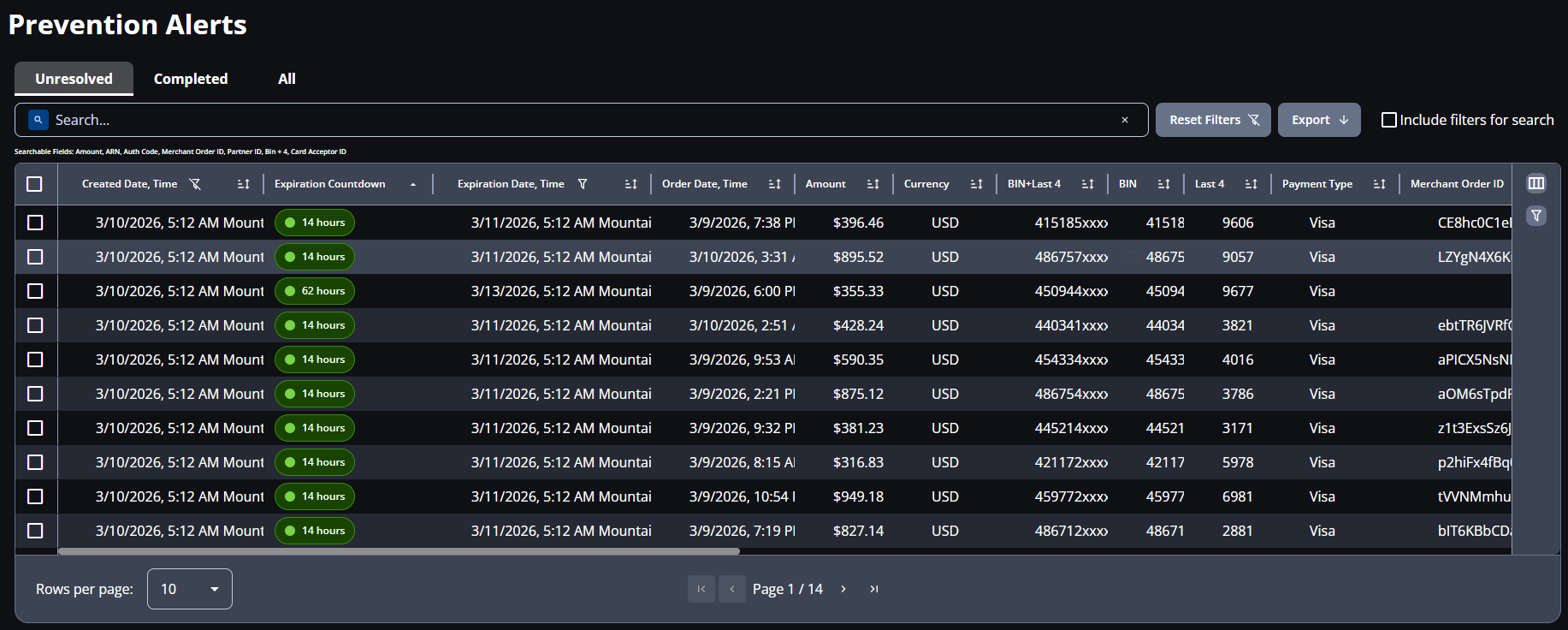Select the row with amount $827.14
The height and width of the screenshot is (630, 1568).
point(35,531)
